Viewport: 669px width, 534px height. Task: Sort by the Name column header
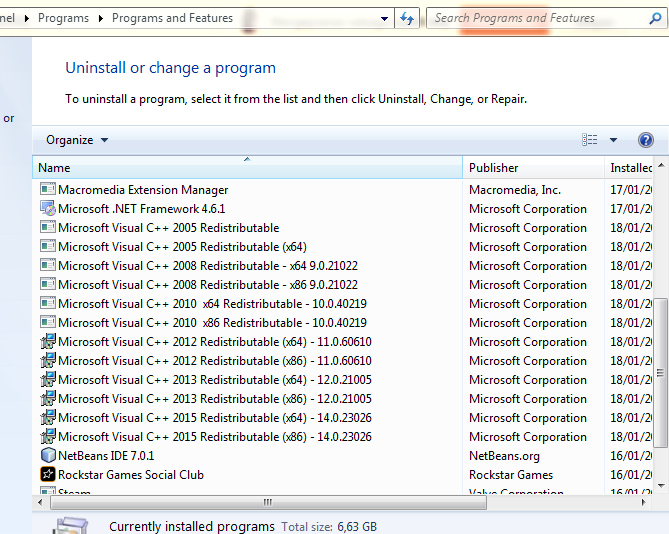[x=247, y=167]
